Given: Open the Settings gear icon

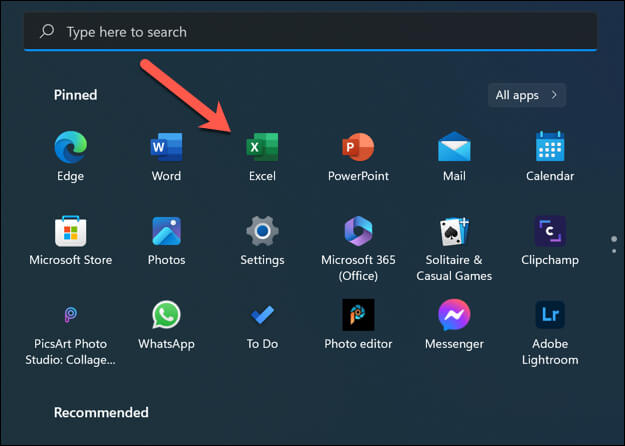Looking at the screenshot, I should click(x=262, y=231).
